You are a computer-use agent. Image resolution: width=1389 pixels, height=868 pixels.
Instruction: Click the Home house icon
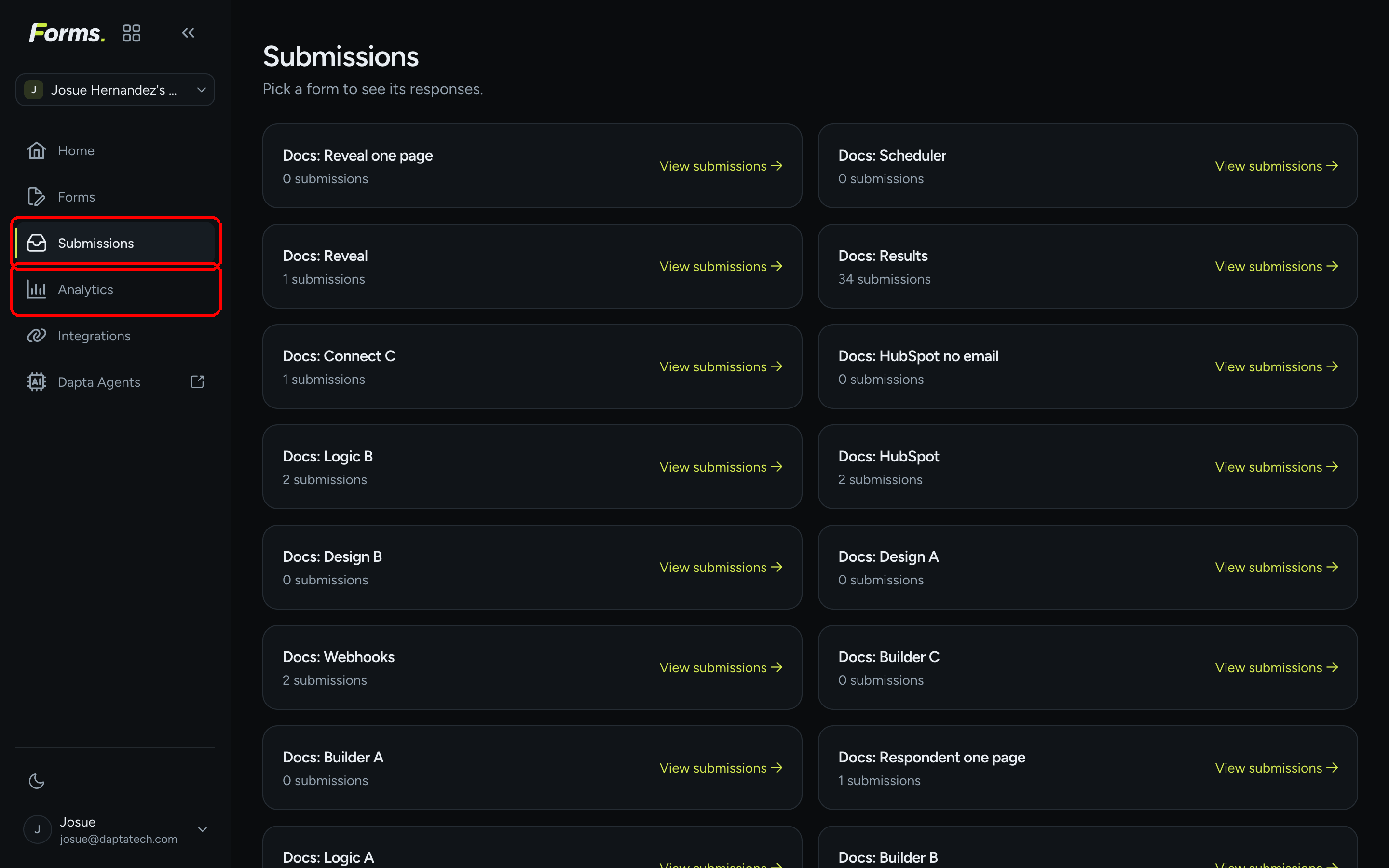[x=37, y=150]
